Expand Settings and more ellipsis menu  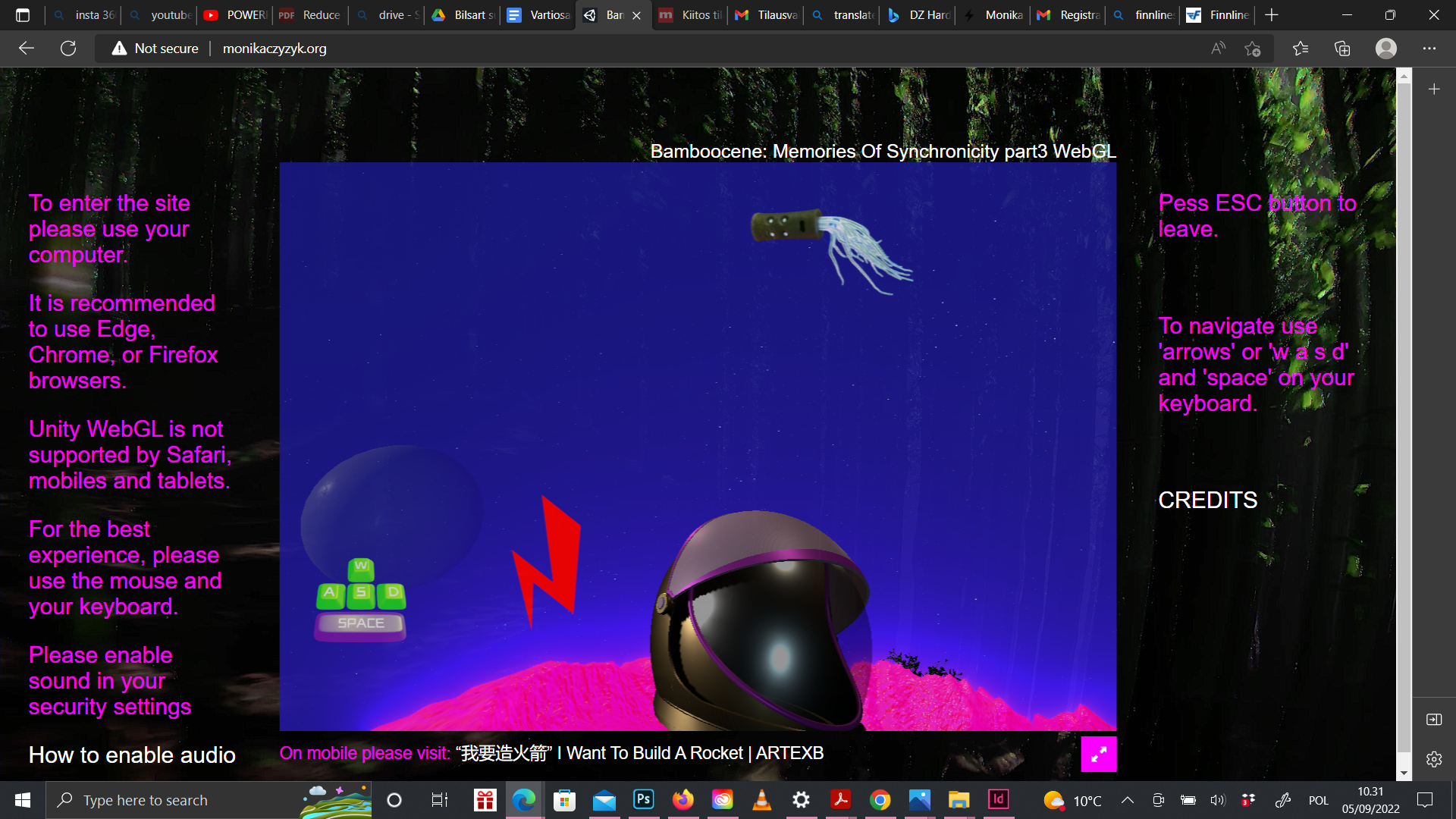point(1429,49)
